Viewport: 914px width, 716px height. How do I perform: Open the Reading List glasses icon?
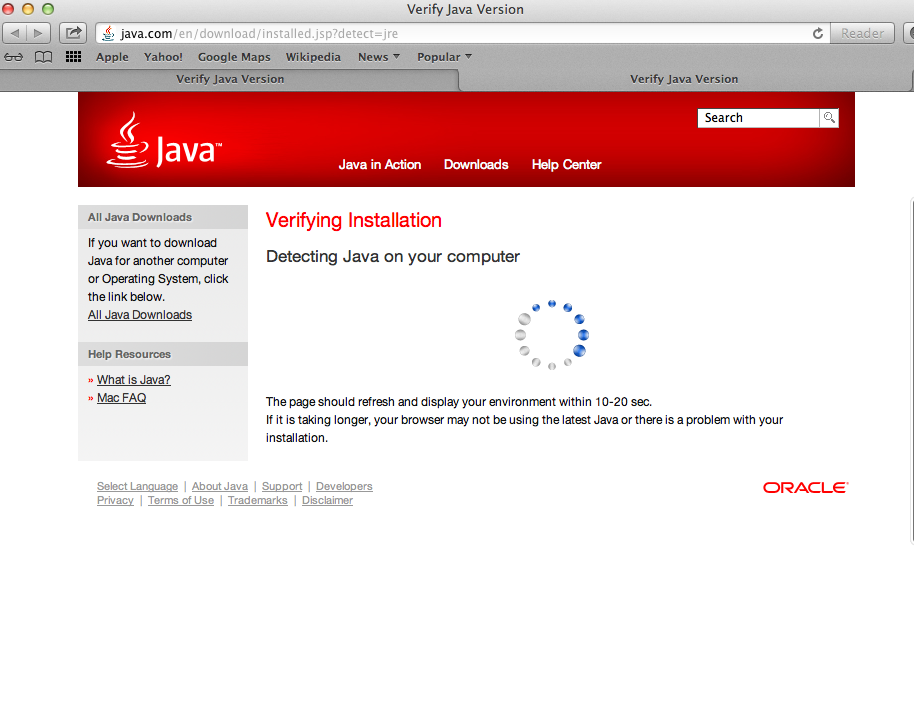point(13,57)
